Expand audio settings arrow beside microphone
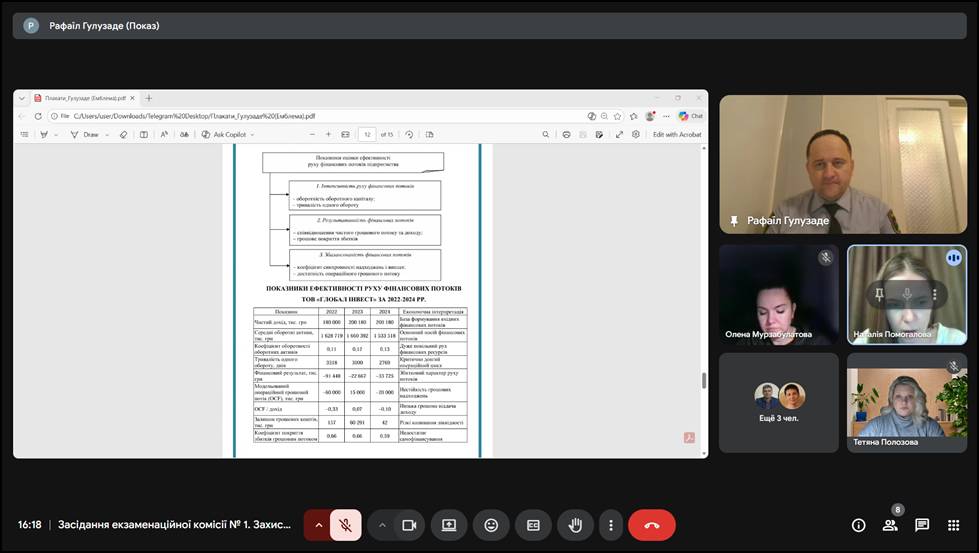Screen dimensions: 979x553 319,525
